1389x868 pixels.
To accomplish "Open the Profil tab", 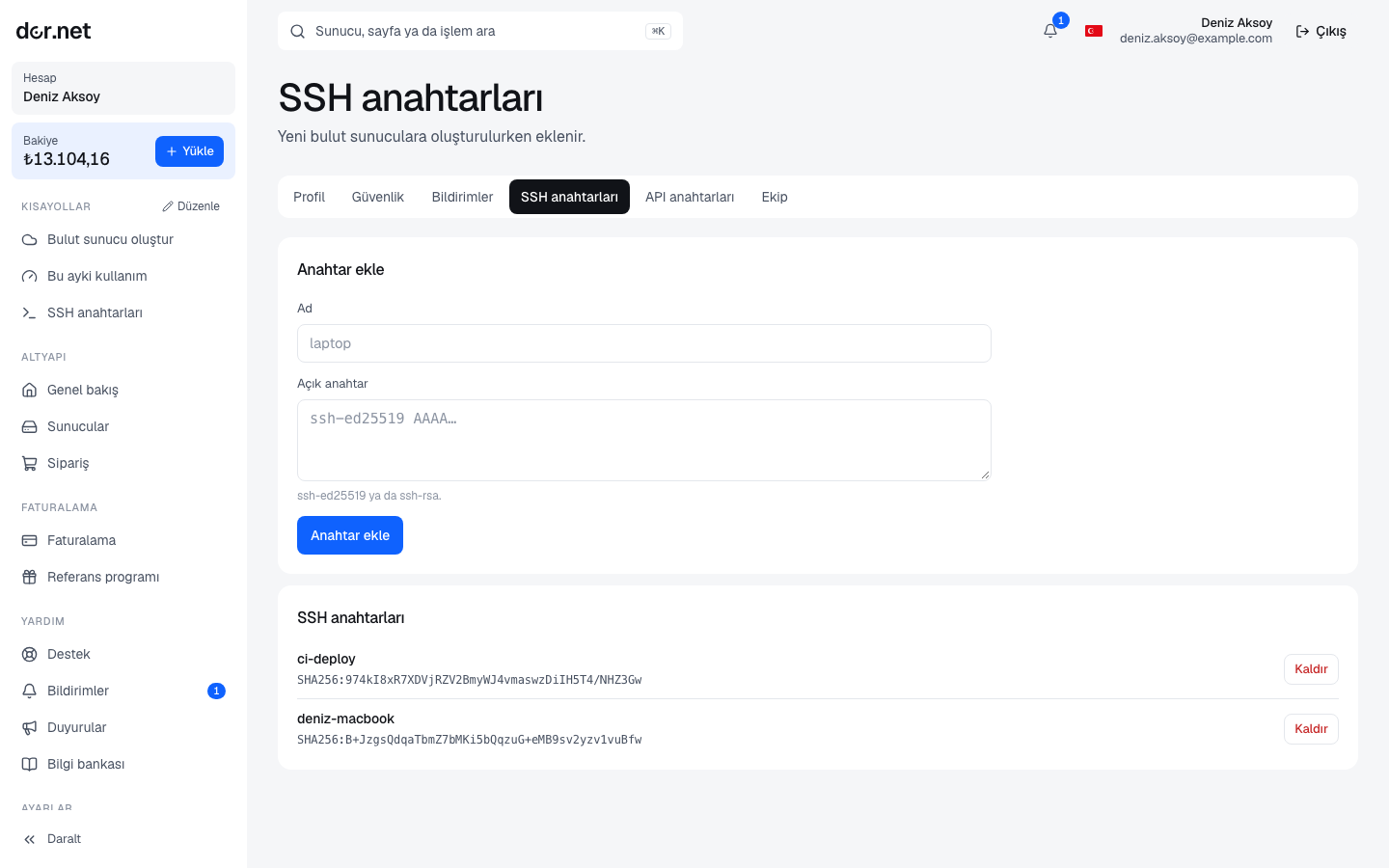I will (309, 197).
